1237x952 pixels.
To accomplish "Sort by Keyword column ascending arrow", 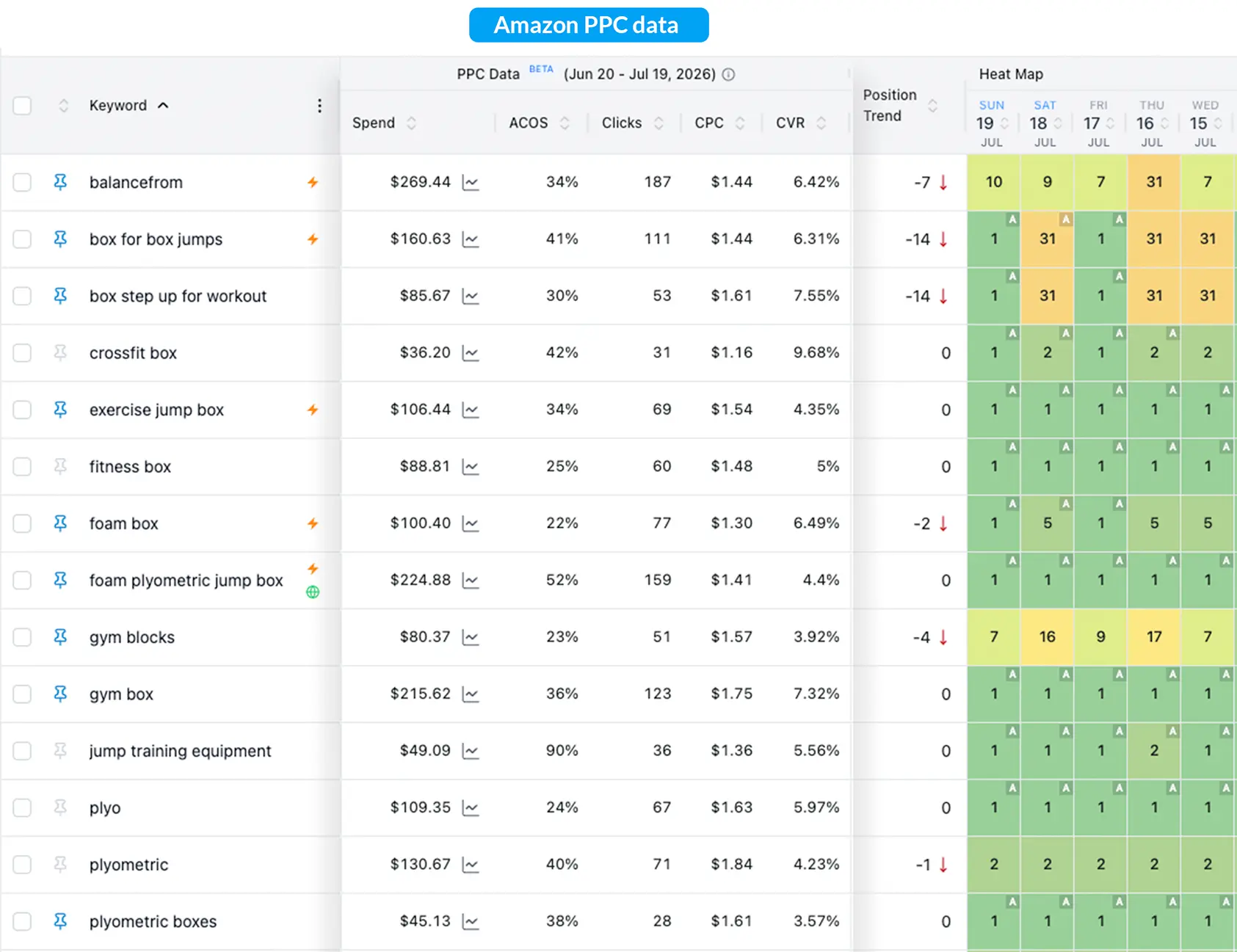I will (x=163, y=106).
